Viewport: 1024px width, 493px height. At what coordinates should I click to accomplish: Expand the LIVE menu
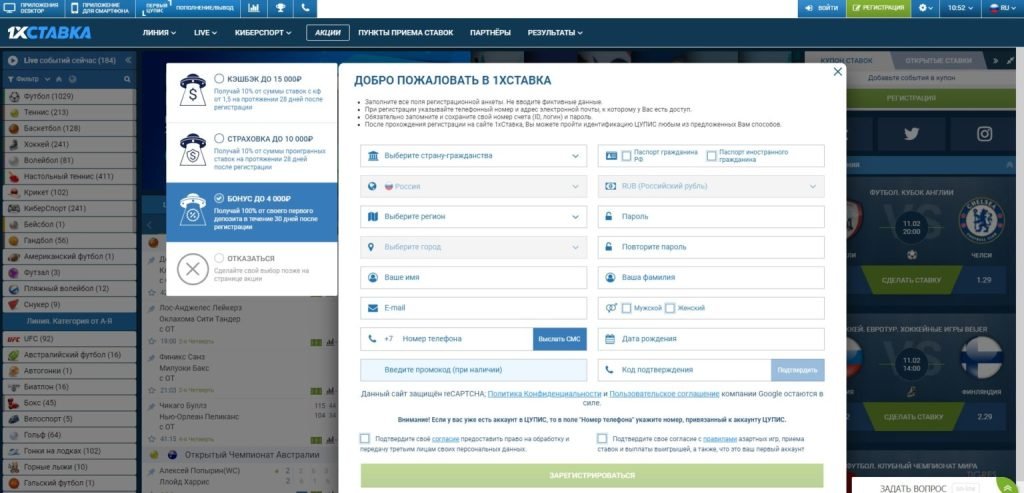tap(205, 33)
